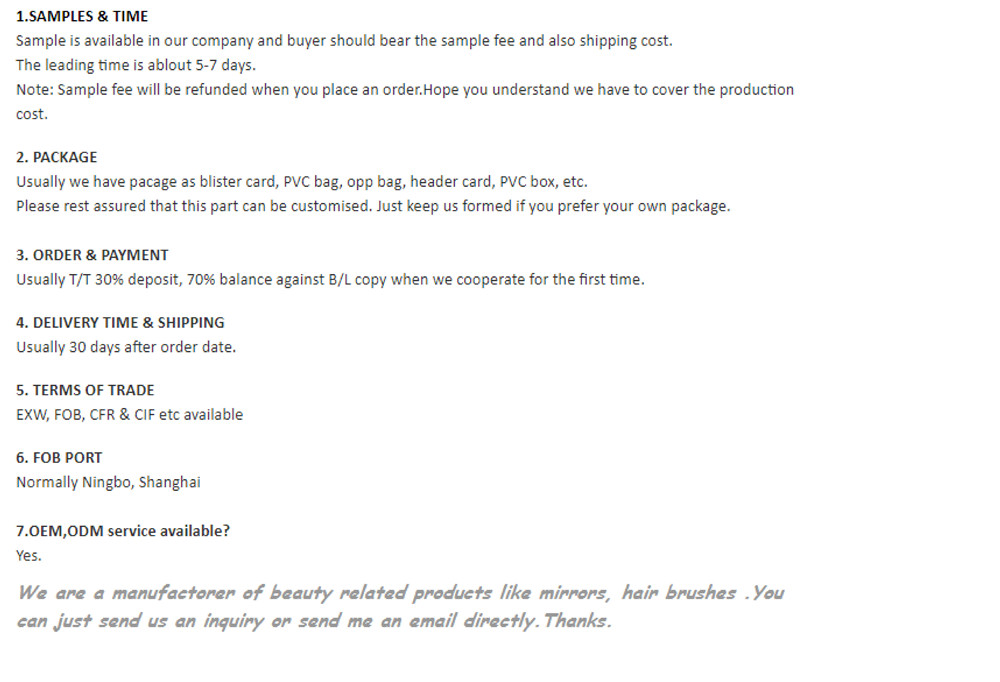The image size is (1000, 682).
Task: Click the '2. PACKAGE' heading
Action: point(57,158)
